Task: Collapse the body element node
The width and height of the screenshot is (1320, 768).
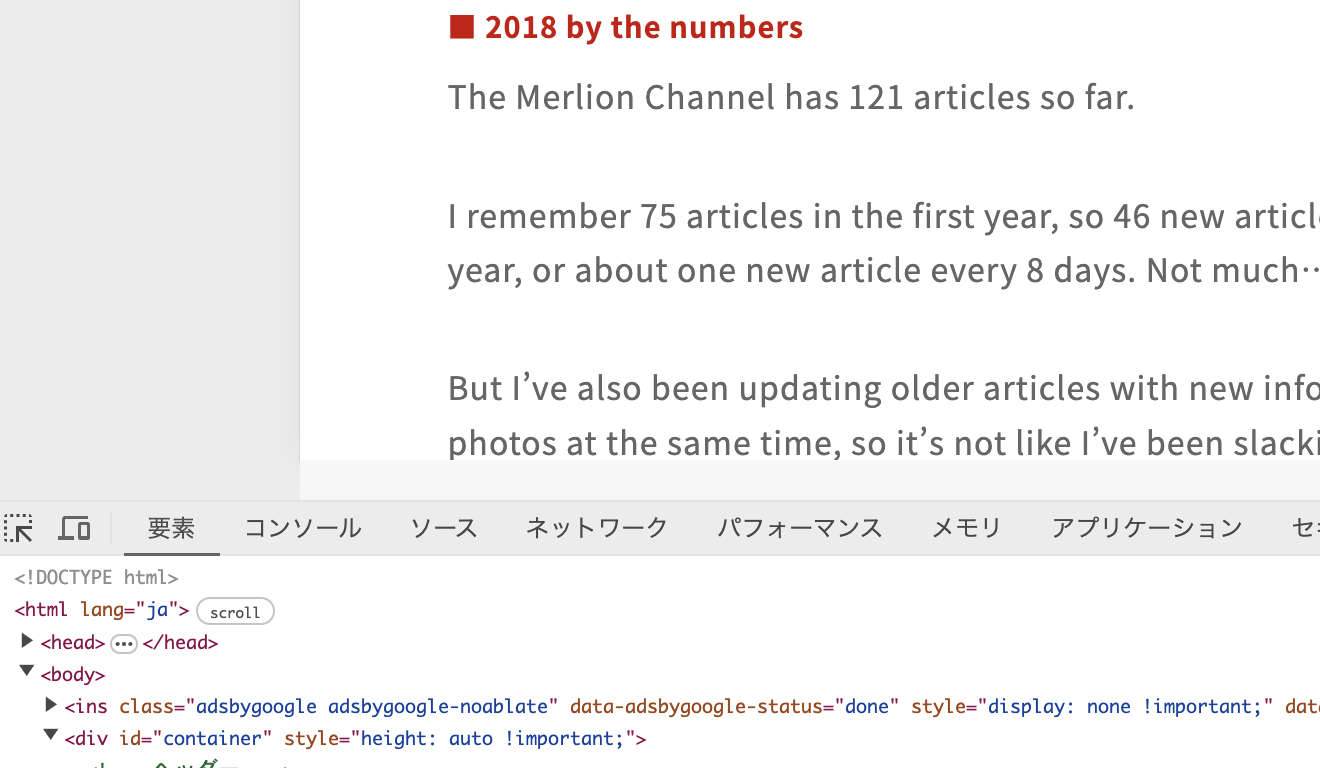Action: pyautogui.click(x=27, y=672)
